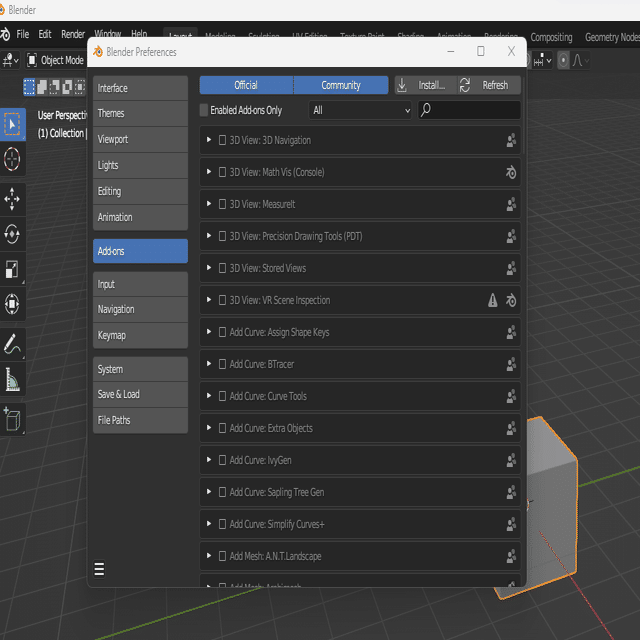The width and height of the screenshot is (640, 640).
Task: Click community icon on 3D Navigation row
Action: point(511,140)
